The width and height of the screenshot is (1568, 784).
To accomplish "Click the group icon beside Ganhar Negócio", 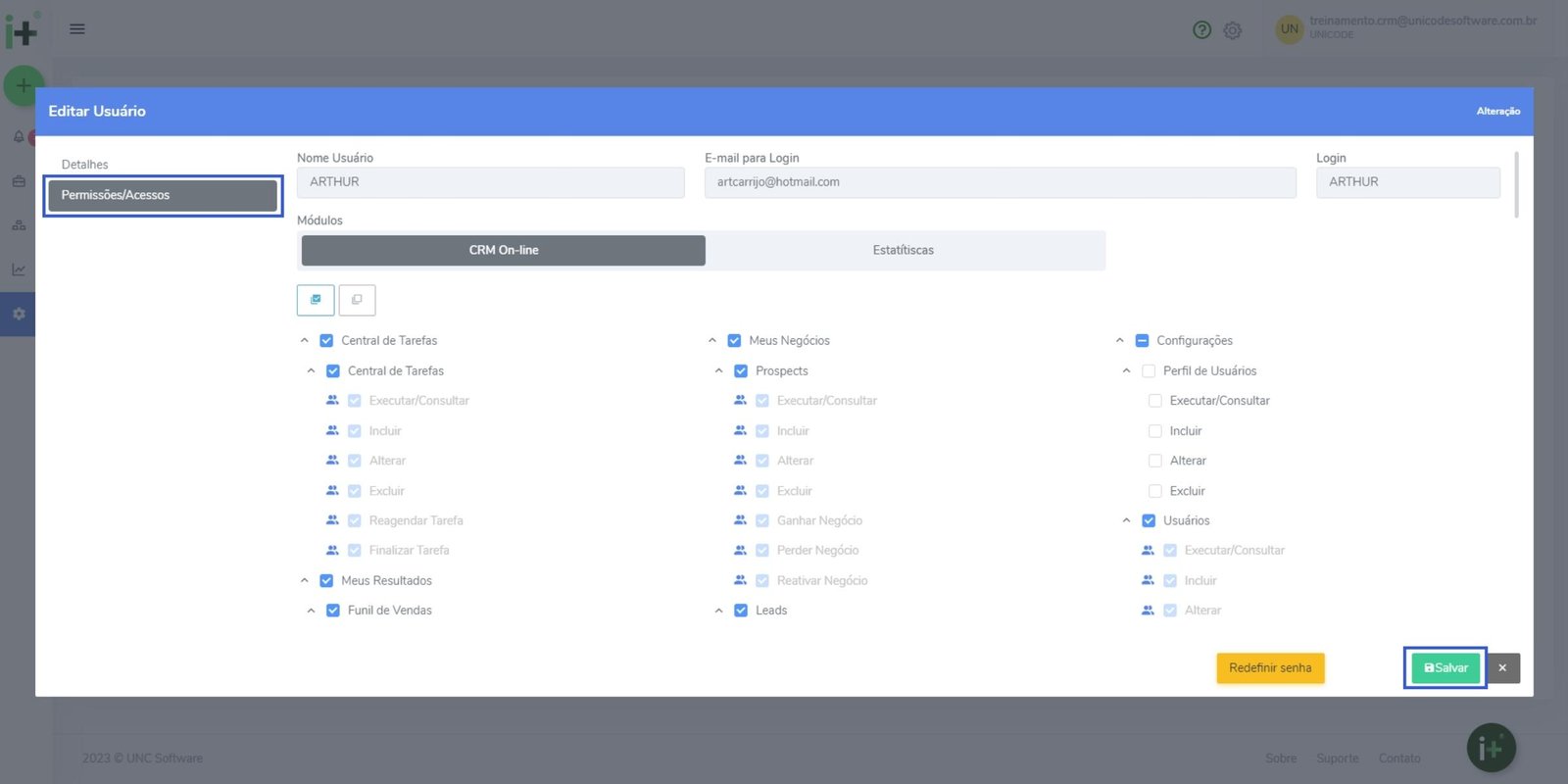I will tap(740, 520).
